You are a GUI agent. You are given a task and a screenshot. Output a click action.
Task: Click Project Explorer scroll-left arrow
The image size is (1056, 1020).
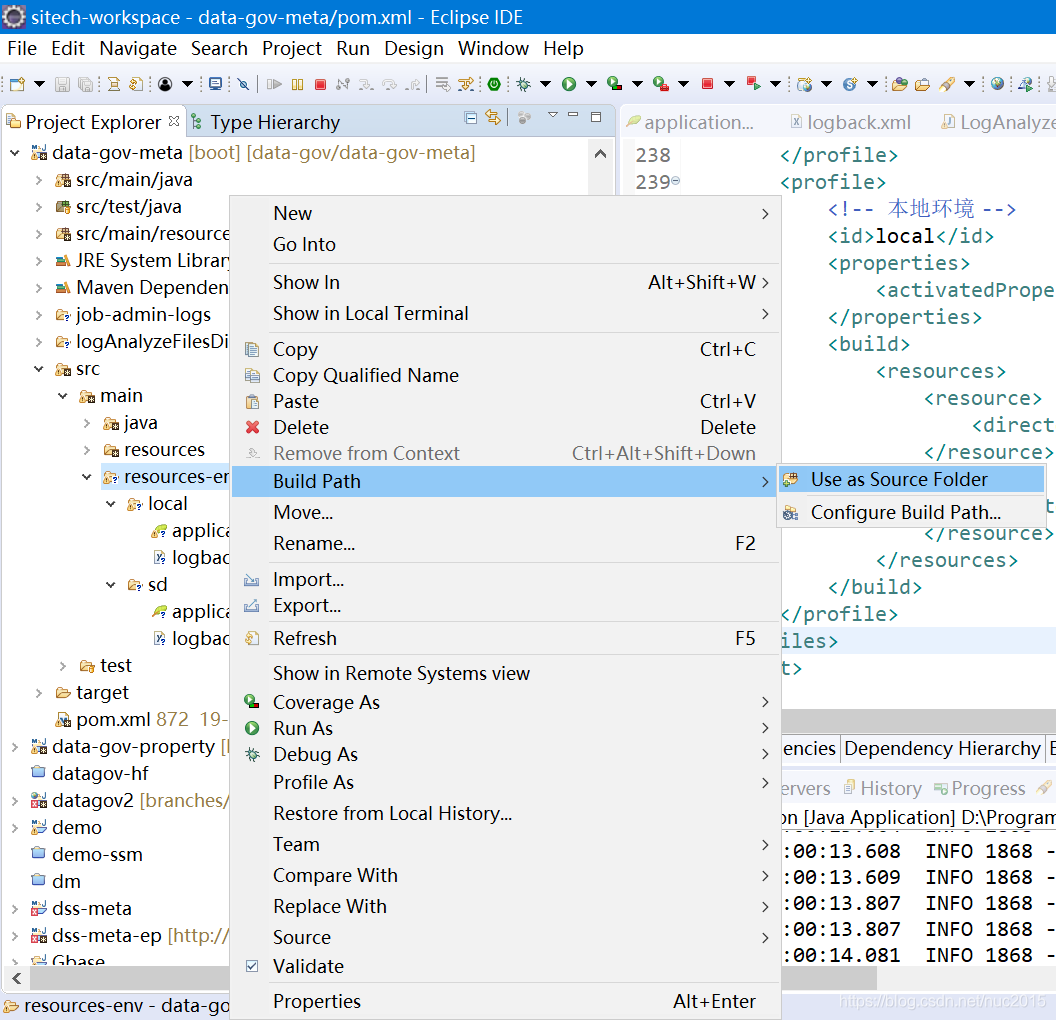point(17,979)
